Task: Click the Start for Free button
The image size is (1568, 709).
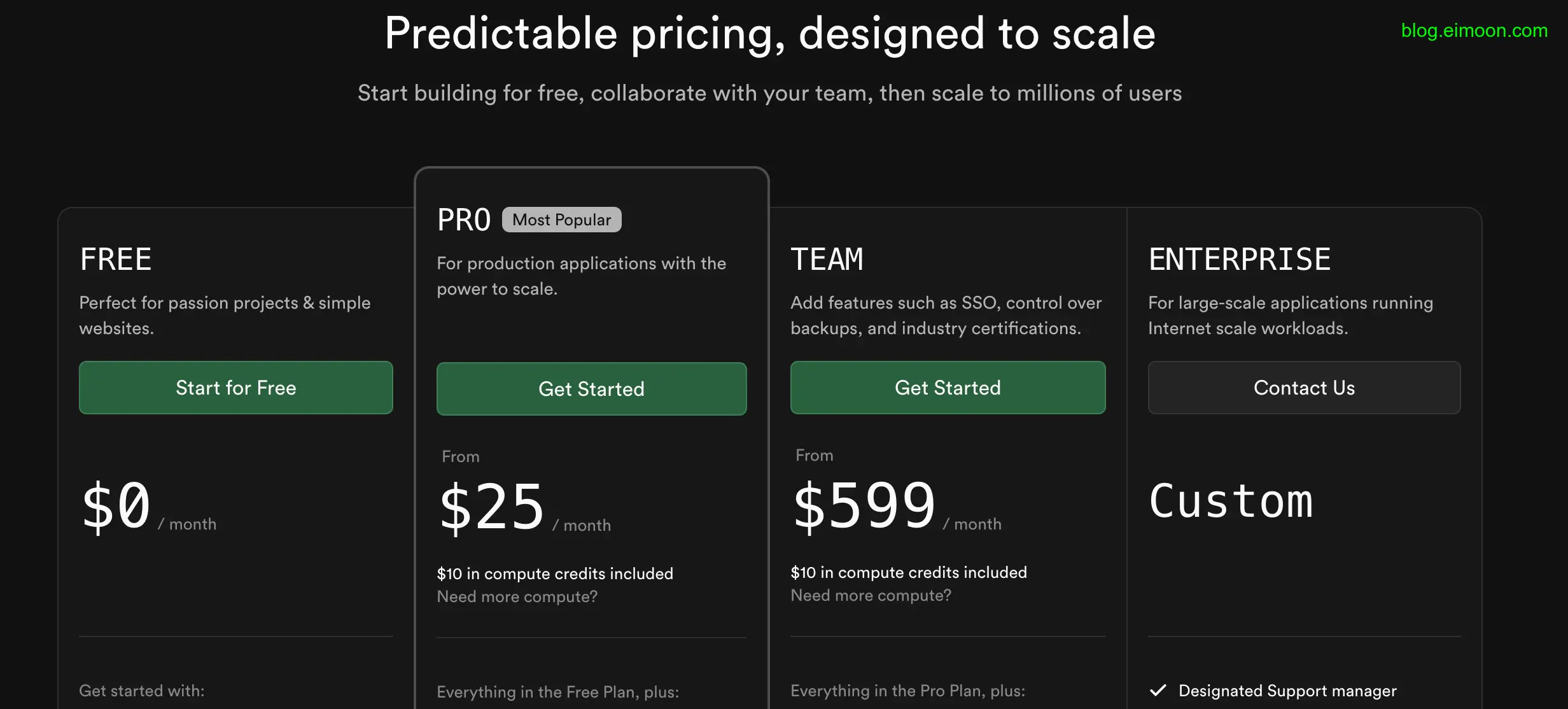Action: [235, 388]
